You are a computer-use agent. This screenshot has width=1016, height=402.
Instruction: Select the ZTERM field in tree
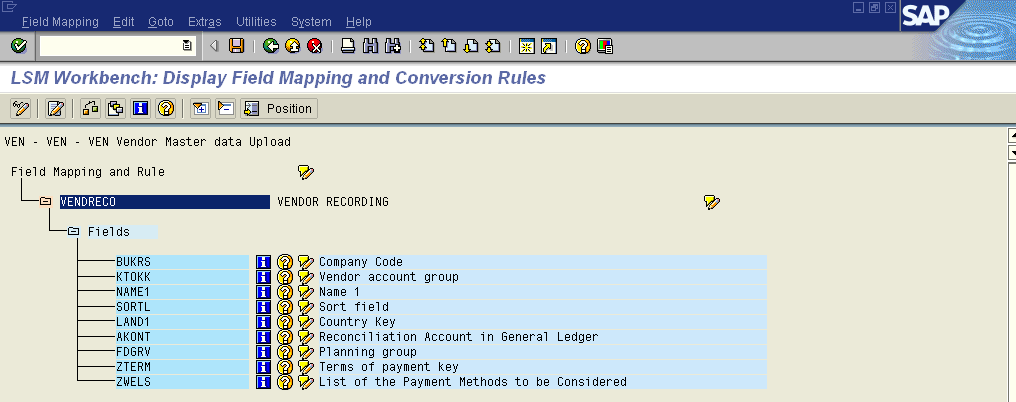tap(133, 367)
